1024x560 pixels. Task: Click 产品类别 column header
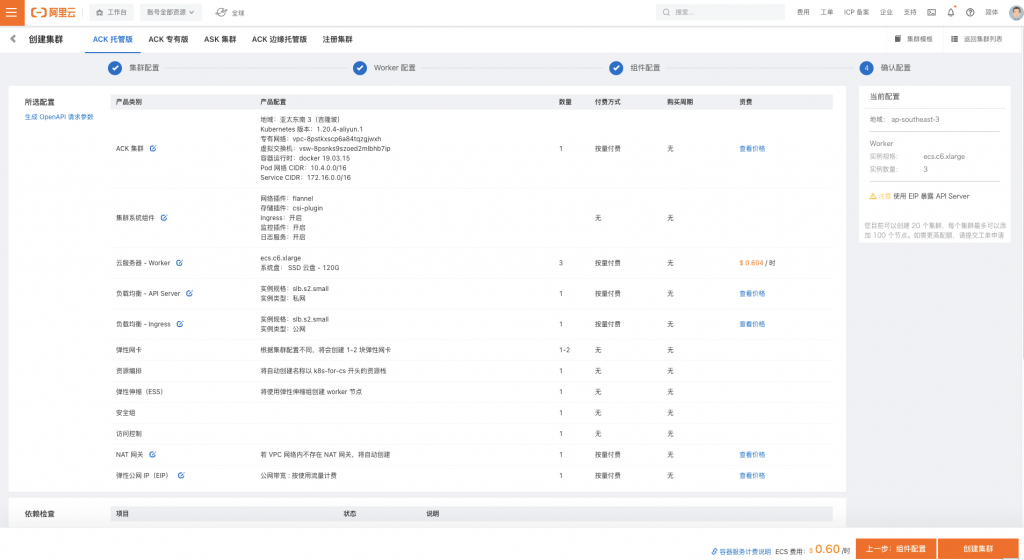coord(129,102)
